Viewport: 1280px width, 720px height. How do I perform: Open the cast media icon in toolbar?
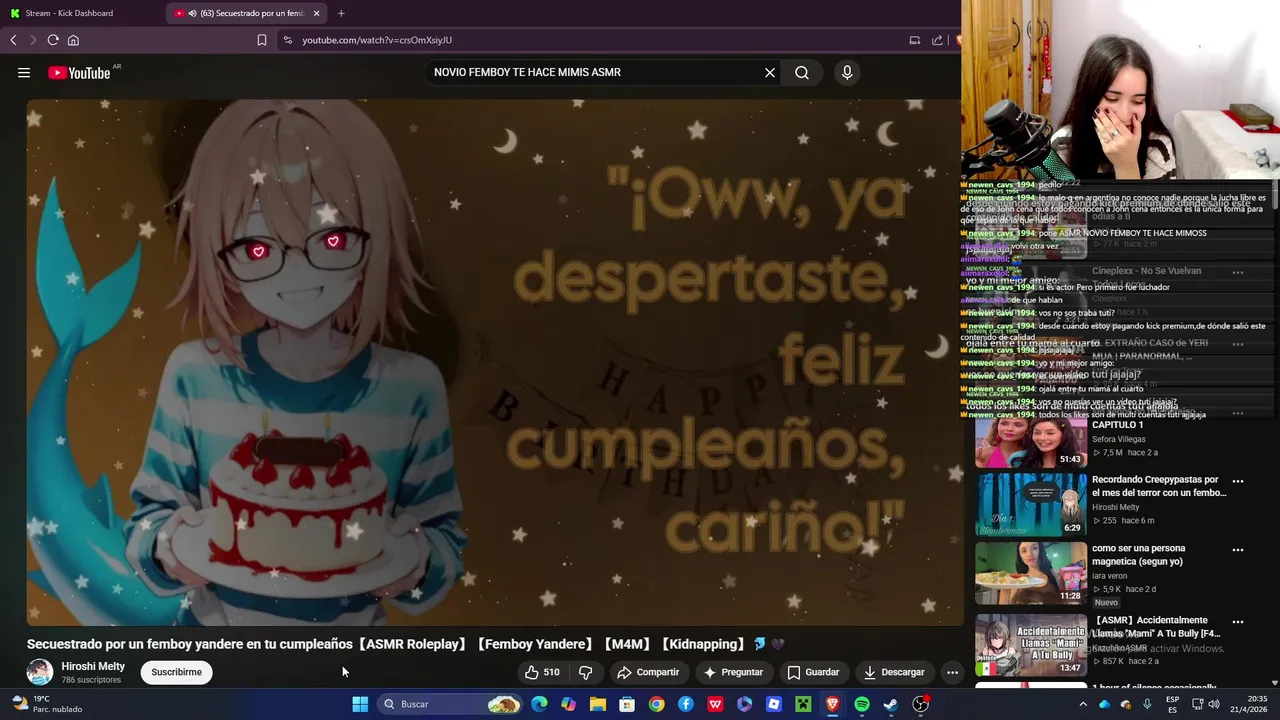914,40
